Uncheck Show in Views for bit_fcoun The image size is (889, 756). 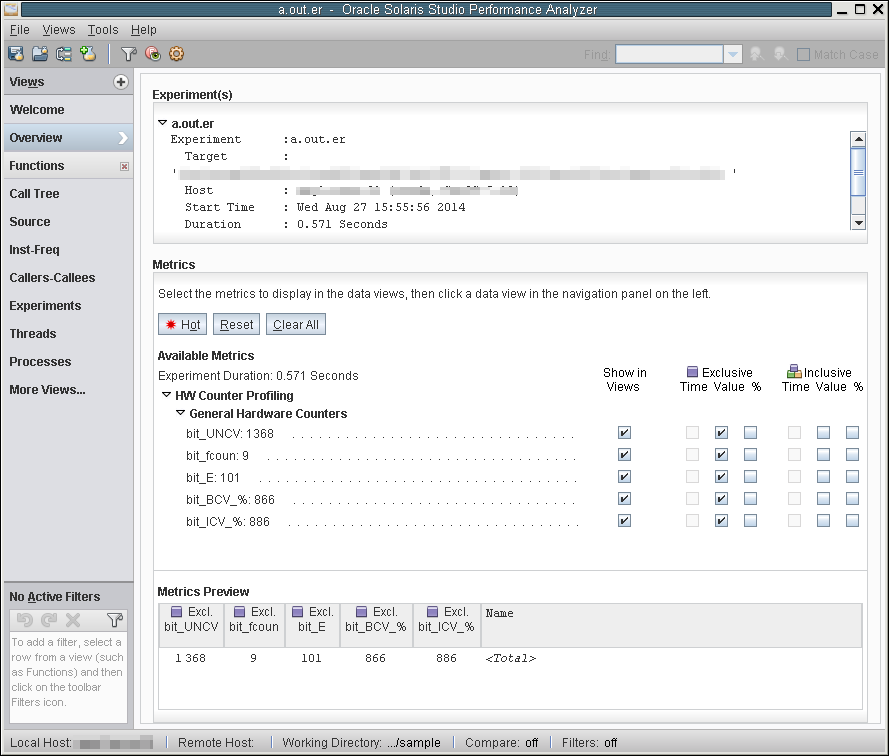[624, 455]
